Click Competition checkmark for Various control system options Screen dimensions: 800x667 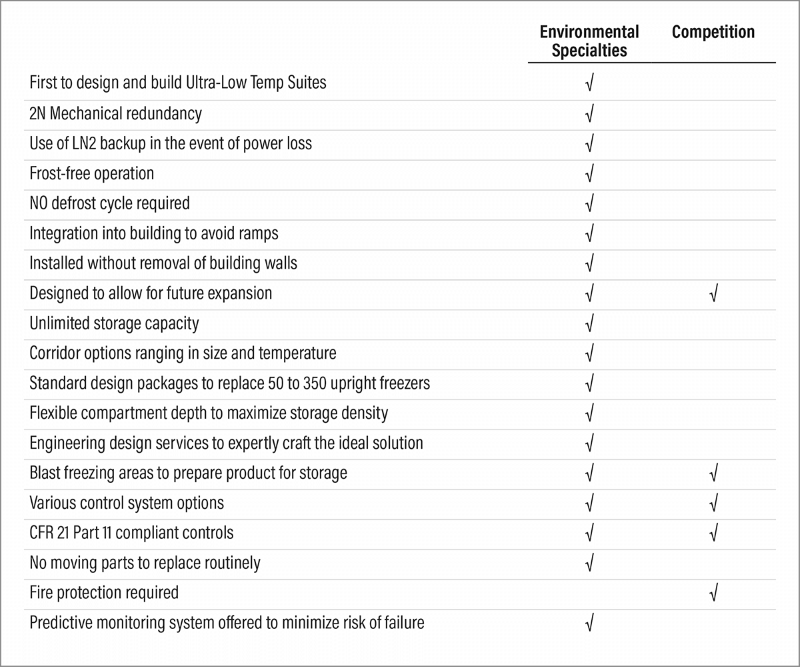[x=713, y=504]
